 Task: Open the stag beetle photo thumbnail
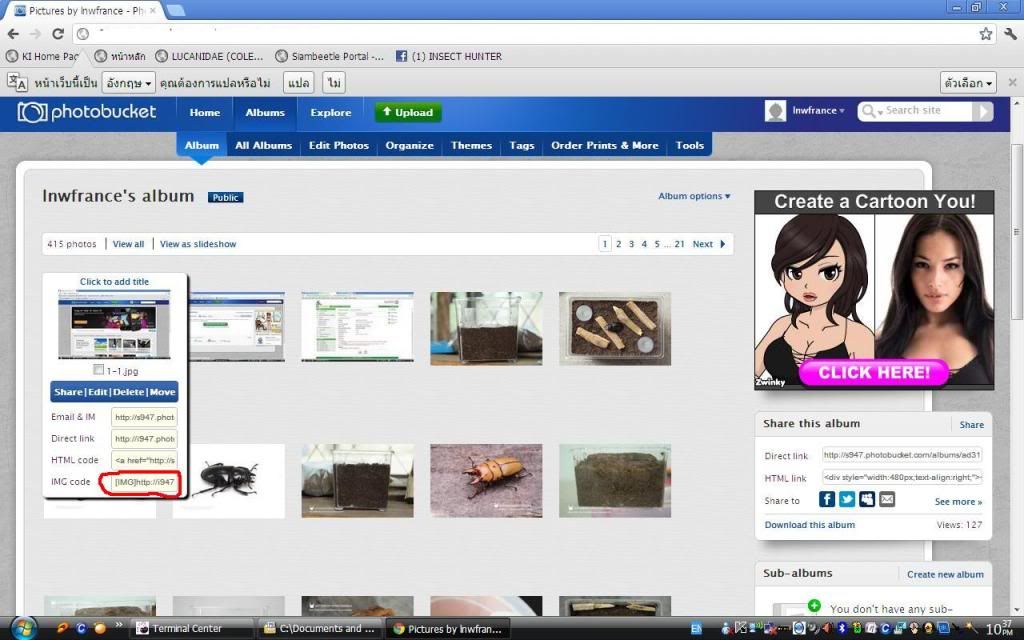coord(228,481)
